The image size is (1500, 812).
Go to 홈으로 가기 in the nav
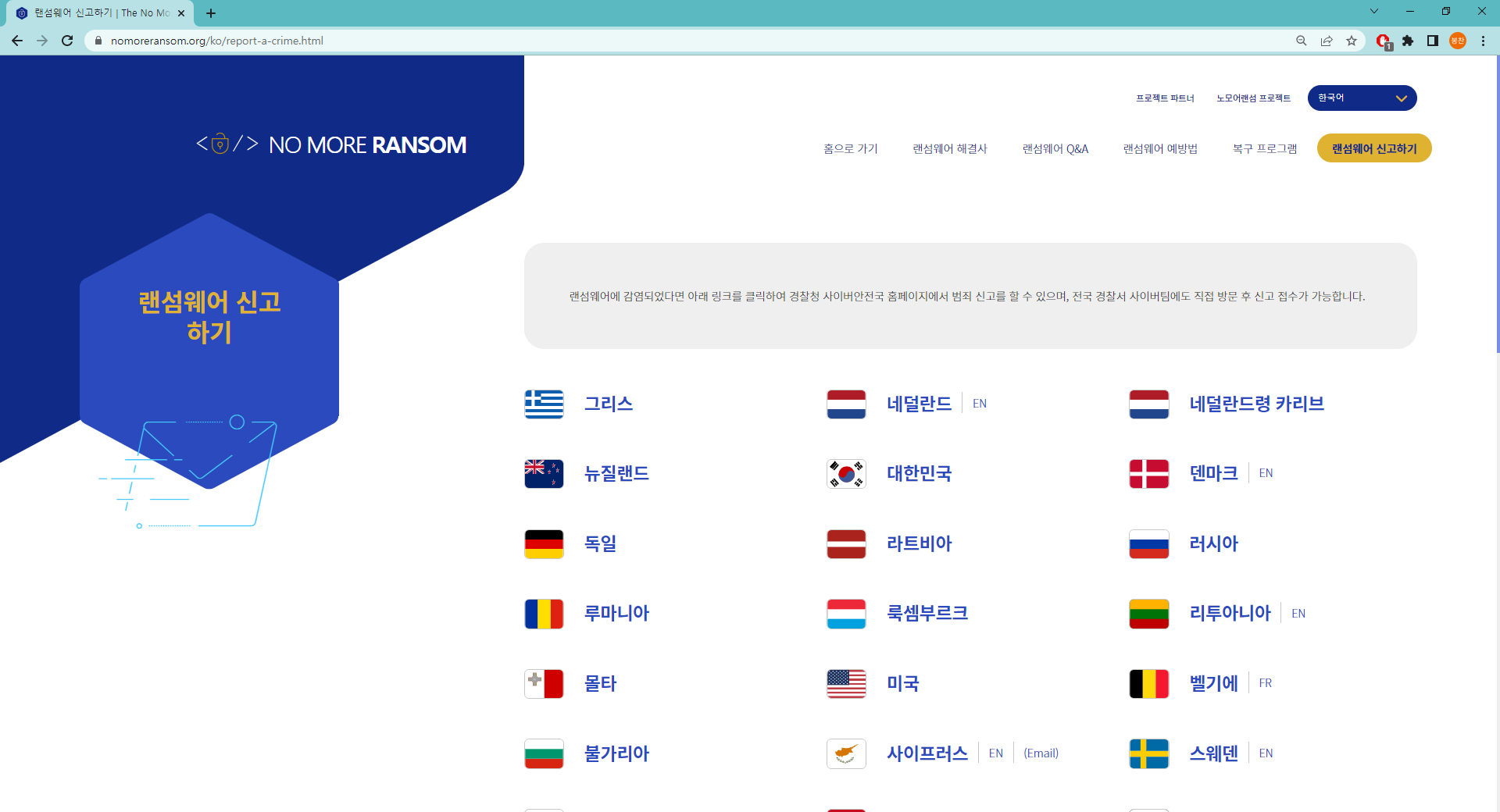point(850,148)
